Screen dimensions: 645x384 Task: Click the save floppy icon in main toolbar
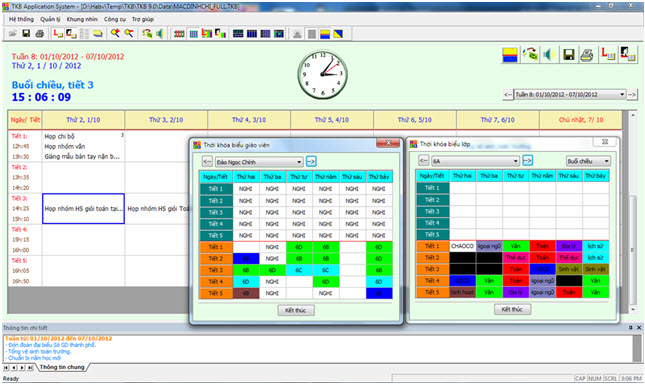26,33
